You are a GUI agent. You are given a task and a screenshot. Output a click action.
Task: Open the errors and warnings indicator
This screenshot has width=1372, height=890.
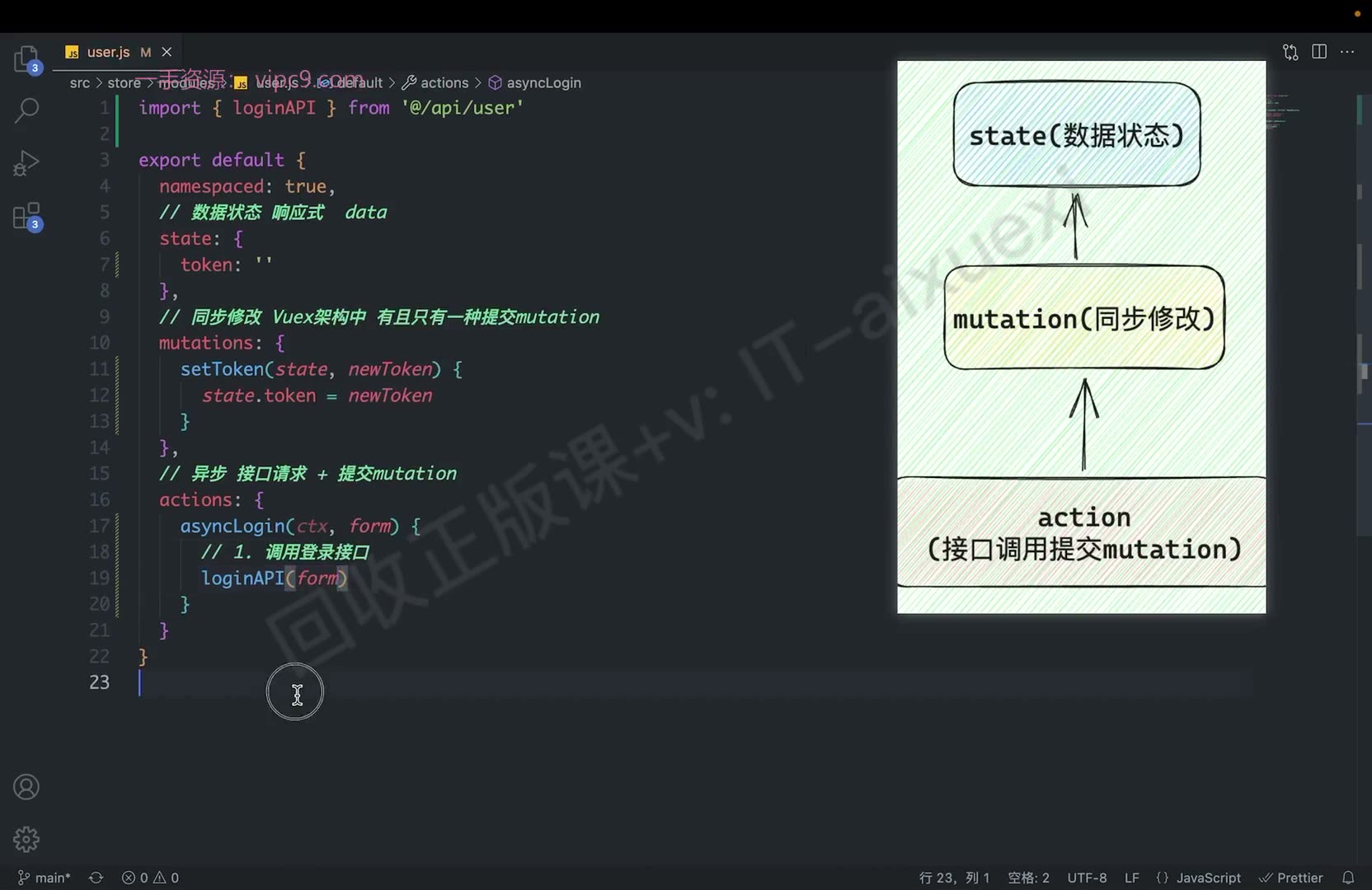point(150,878)
